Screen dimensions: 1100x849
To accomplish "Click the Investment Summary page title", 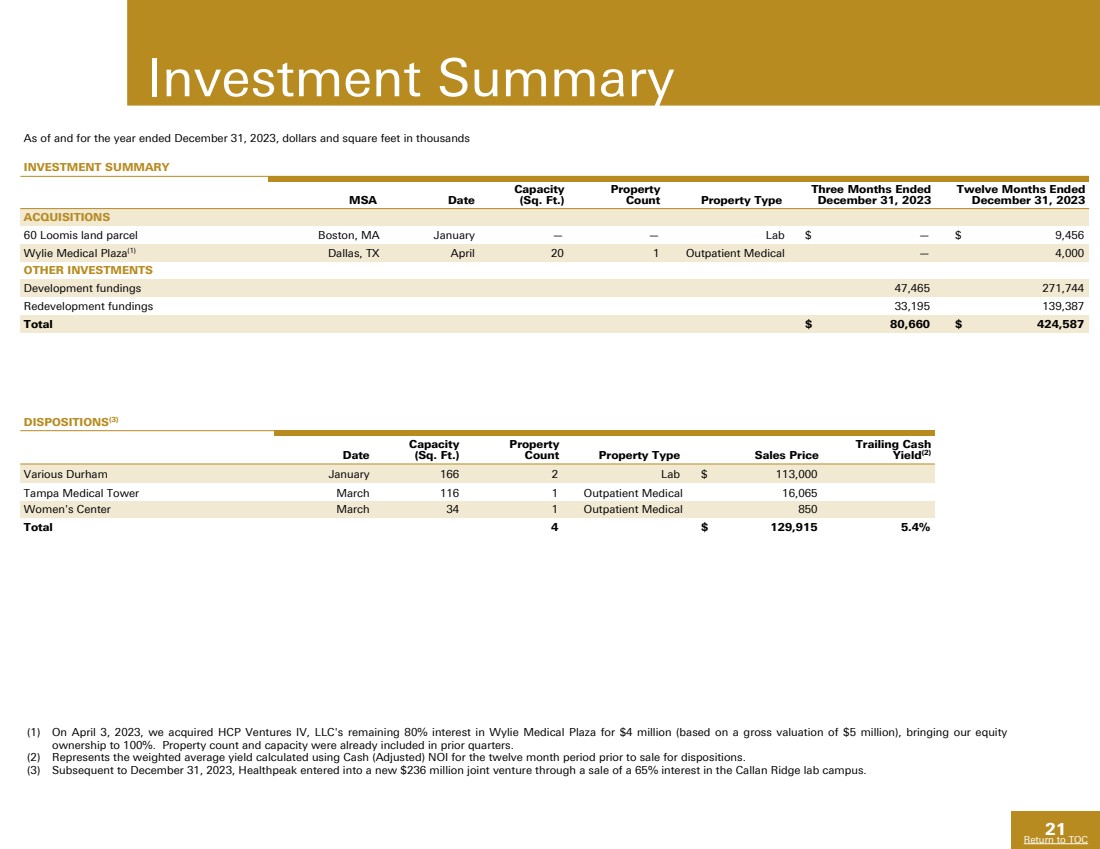I will (410, 80).
